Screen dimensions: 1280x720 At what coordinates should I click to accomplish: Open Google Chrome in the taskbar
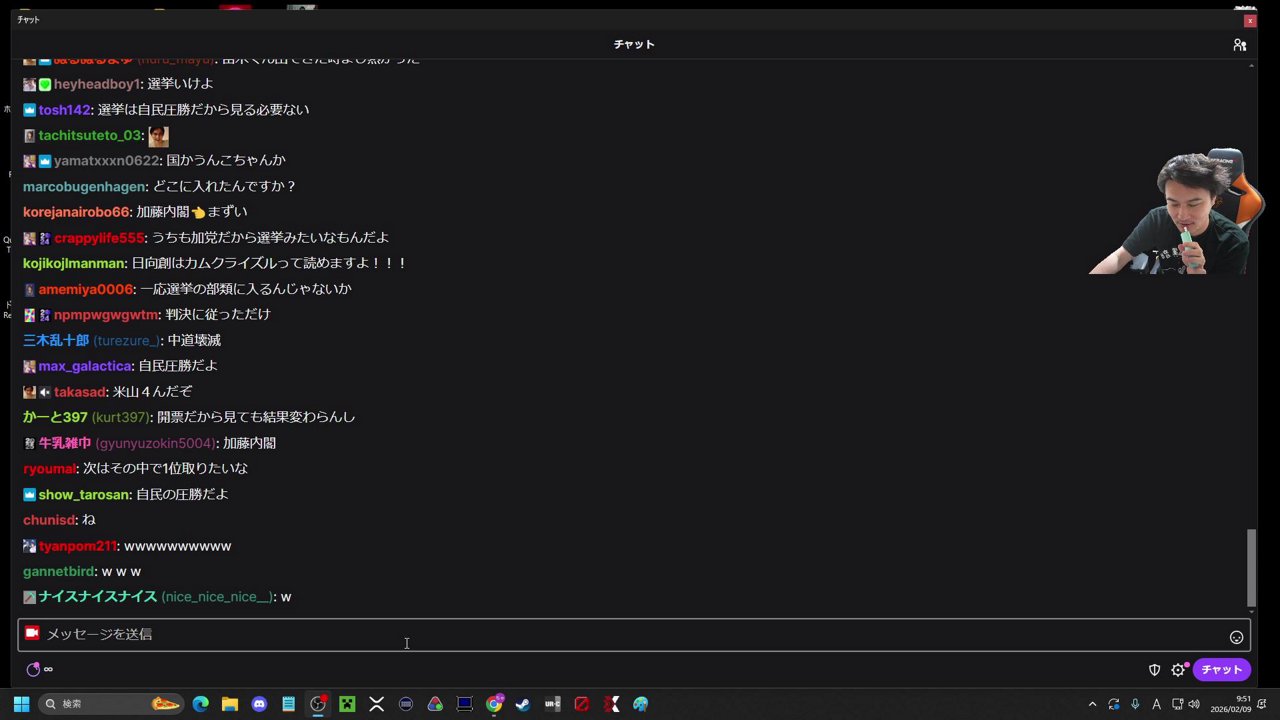(x=493, y=704)
